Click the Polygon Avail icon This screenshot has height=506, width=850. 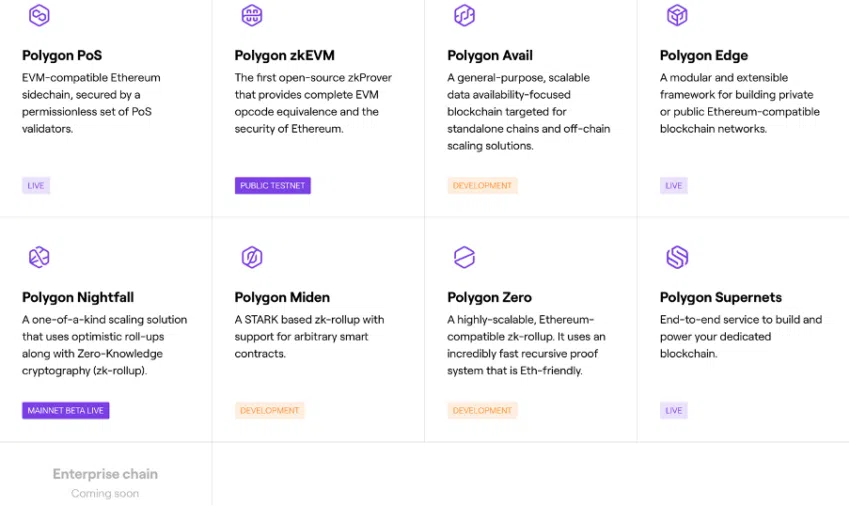(464, 15)
